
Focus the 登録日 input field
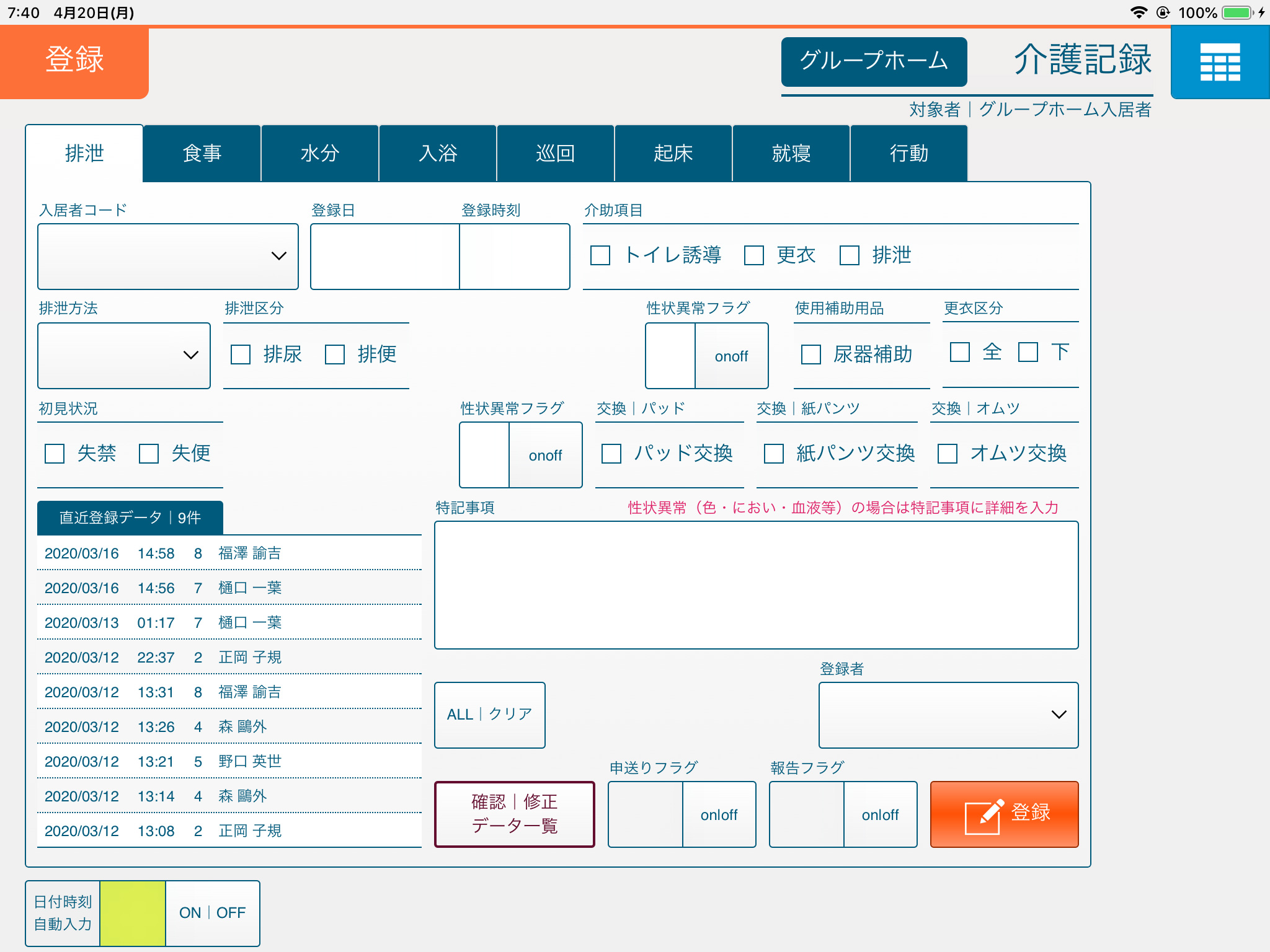385,257
